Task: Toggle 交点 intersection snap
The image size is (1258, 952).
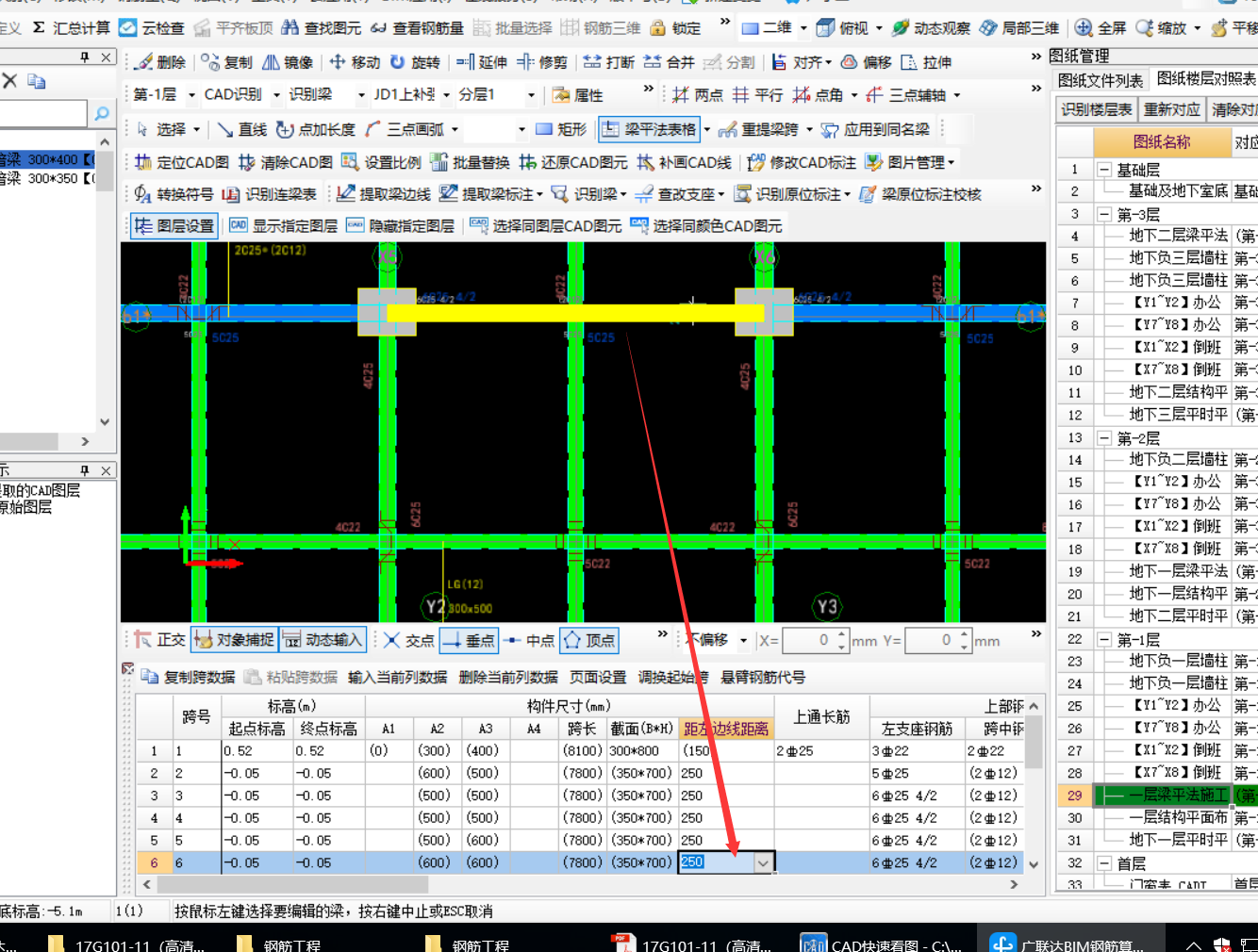Action: click(x=408, y=640)
